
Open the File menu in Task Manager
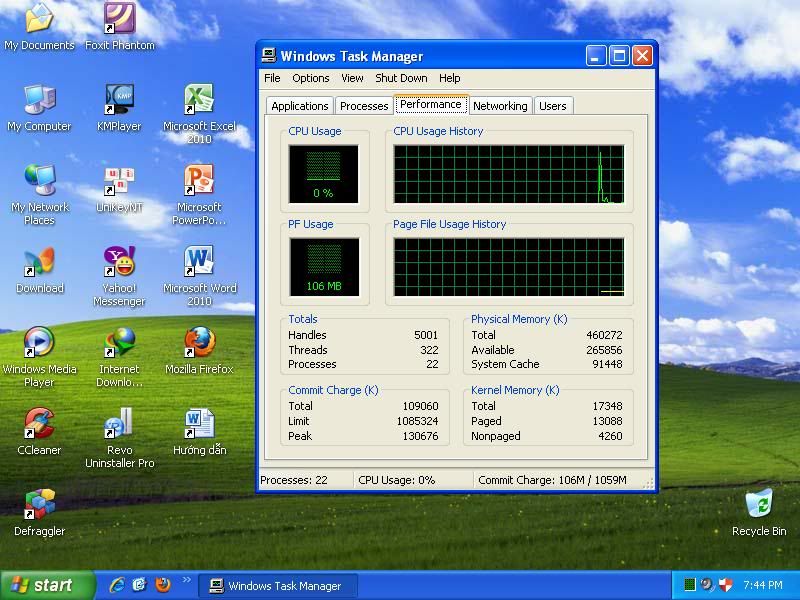pyautogui.click(x=272, y=78)
